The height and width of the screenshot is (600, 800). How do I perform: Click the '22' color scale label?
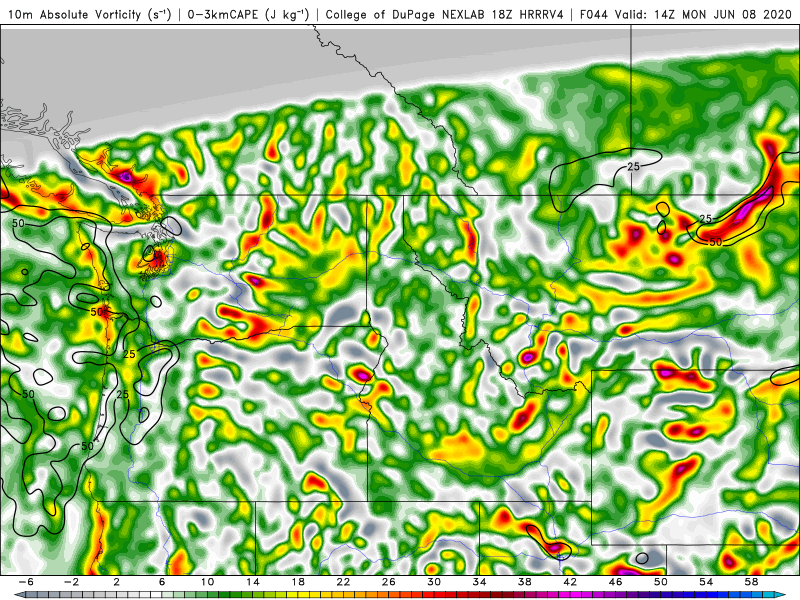(x=343, y=582)
